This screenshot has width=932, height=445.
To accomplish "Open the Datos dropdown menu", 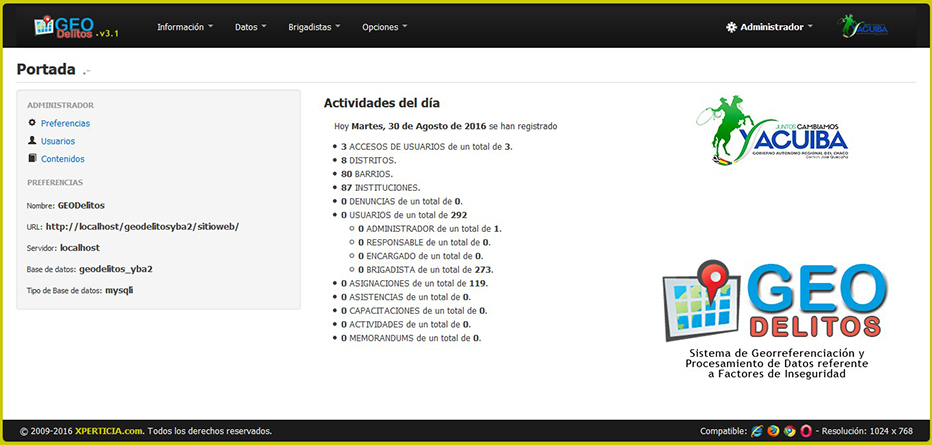I will tap(250, 27).
